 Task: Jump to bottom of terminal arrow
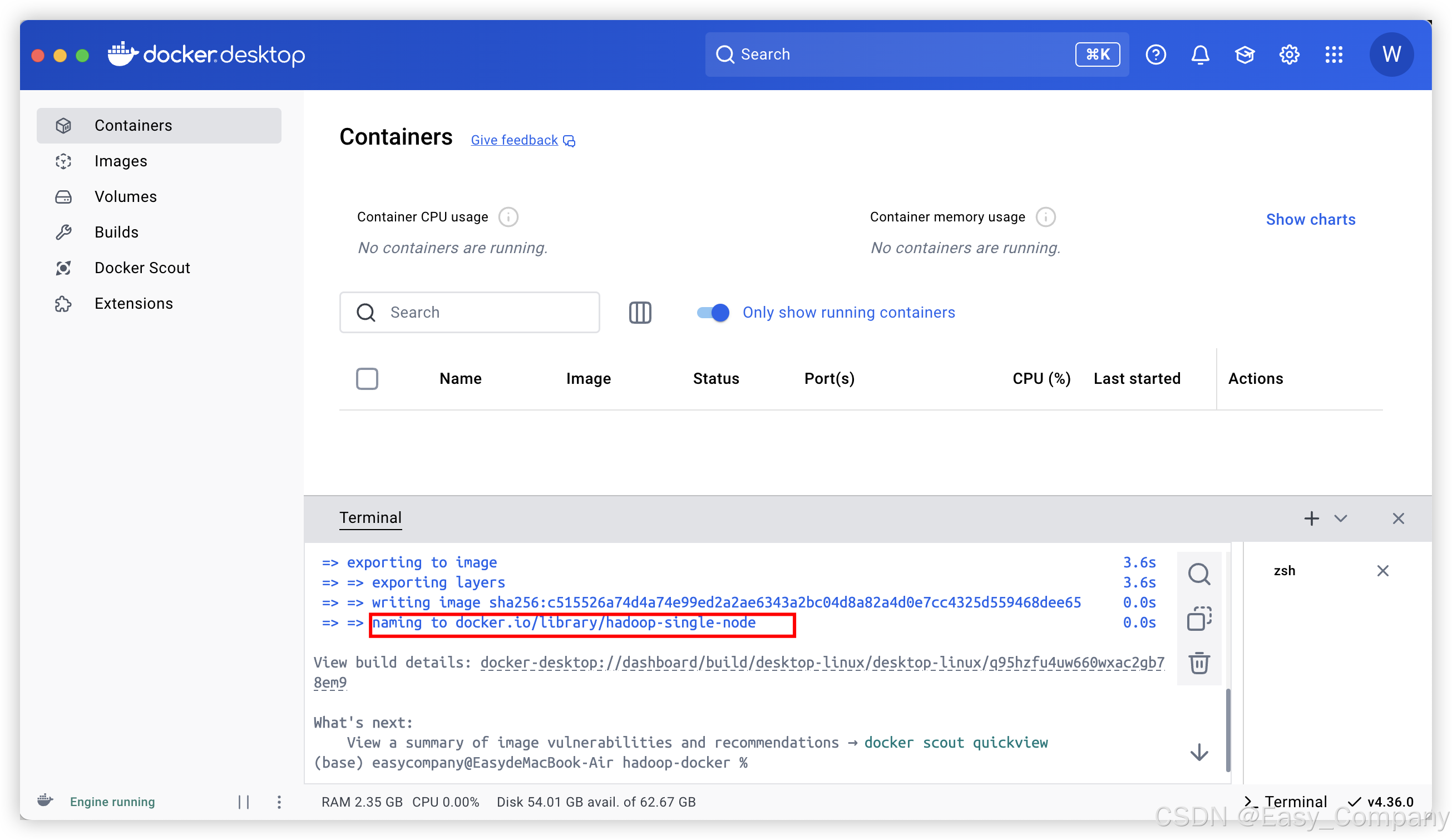tap(1198, 753)
